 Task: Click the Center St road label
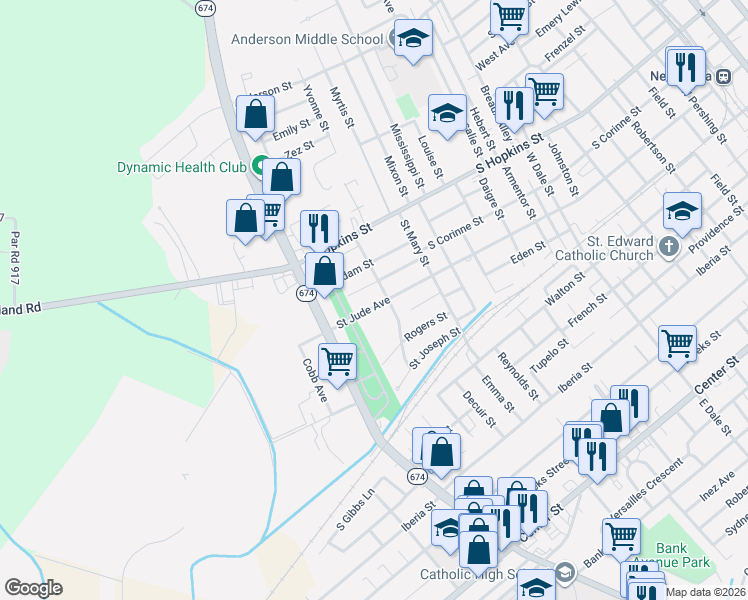click(x=717, y=375)
